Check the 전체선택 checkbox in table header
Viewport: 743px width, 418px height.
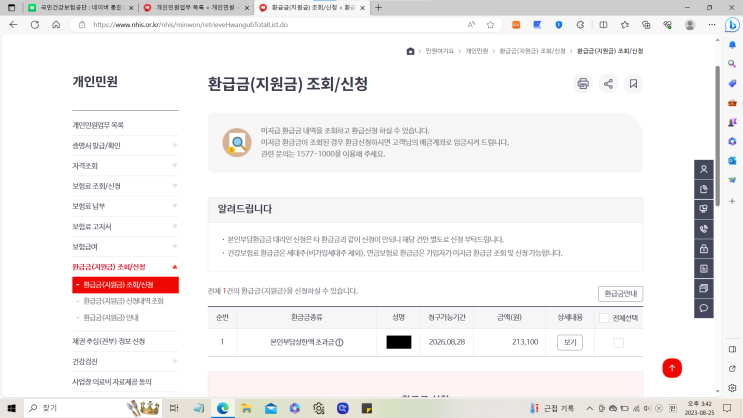coord(604,318)
